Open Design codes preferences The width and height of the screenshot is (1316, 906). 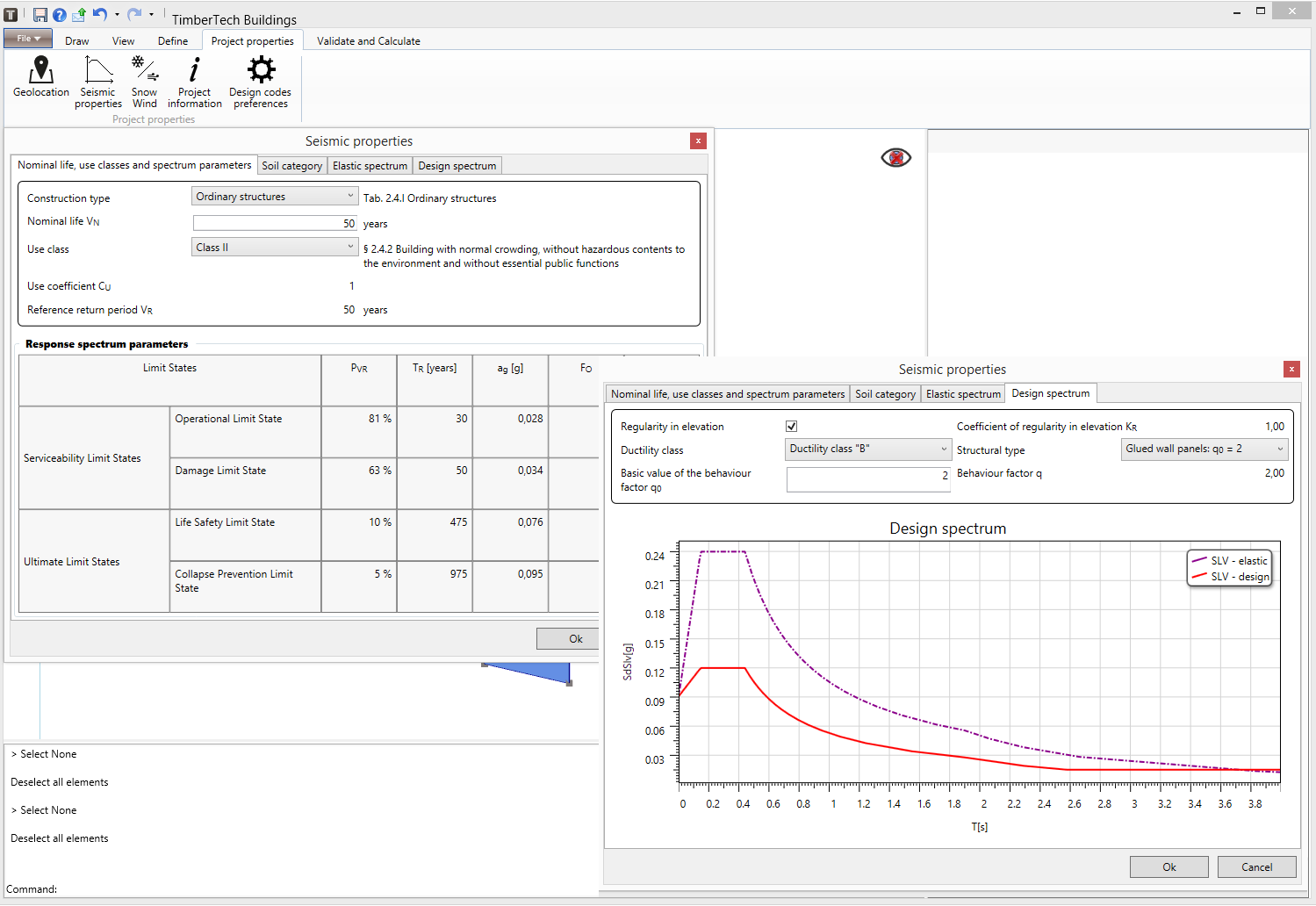tap(261, 83)
